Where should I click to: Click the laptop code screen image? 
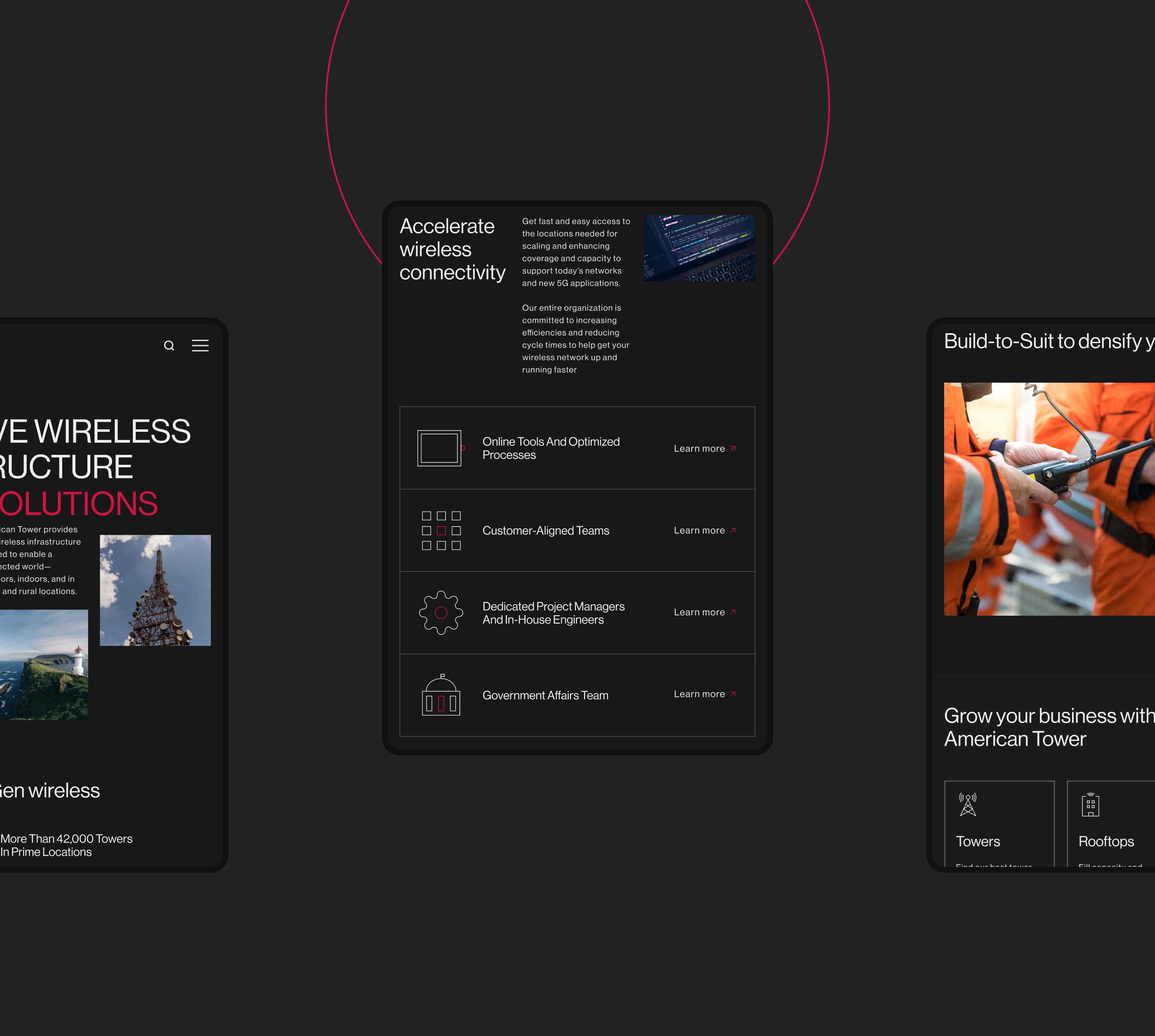pyautogui.click(x=700, y=248)
